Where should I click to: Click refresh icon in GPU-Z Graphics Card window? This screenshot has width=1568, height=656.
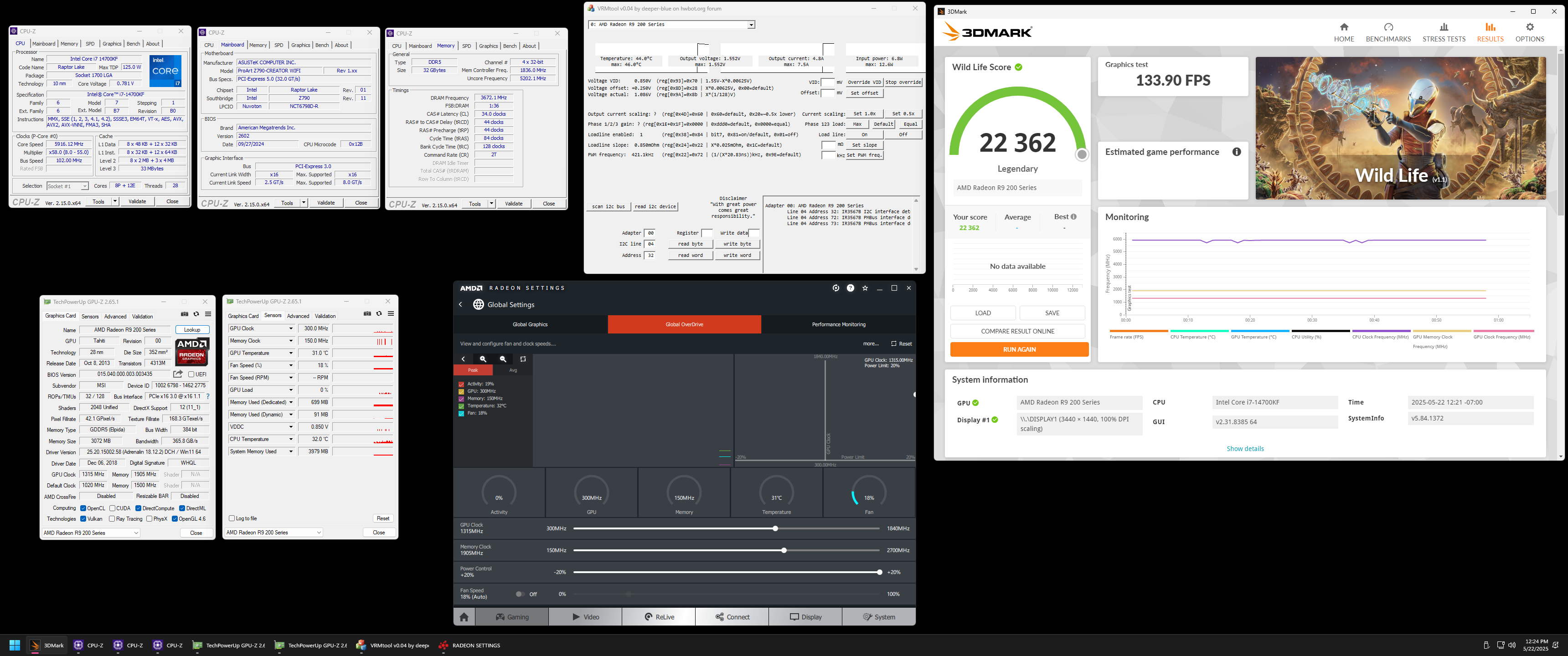tap(196, 314)
